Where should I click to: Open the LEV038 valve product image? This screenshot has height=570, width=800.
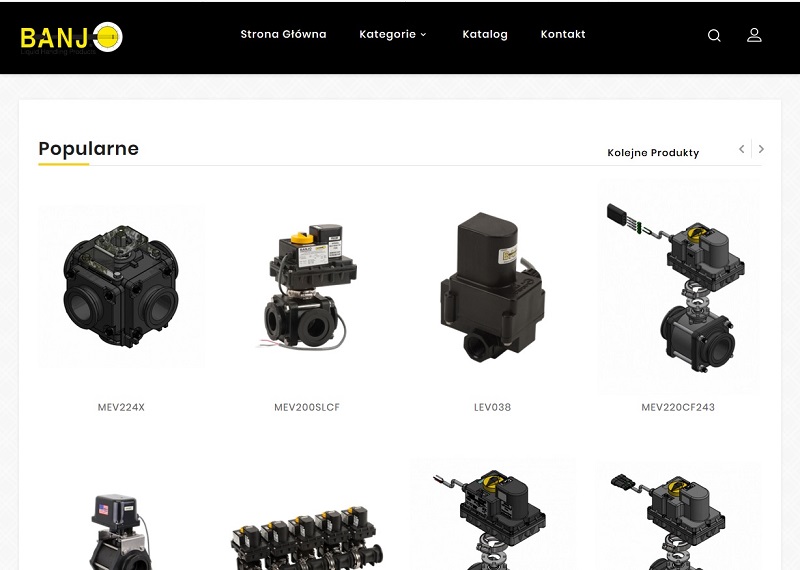[x=492, y=287]
